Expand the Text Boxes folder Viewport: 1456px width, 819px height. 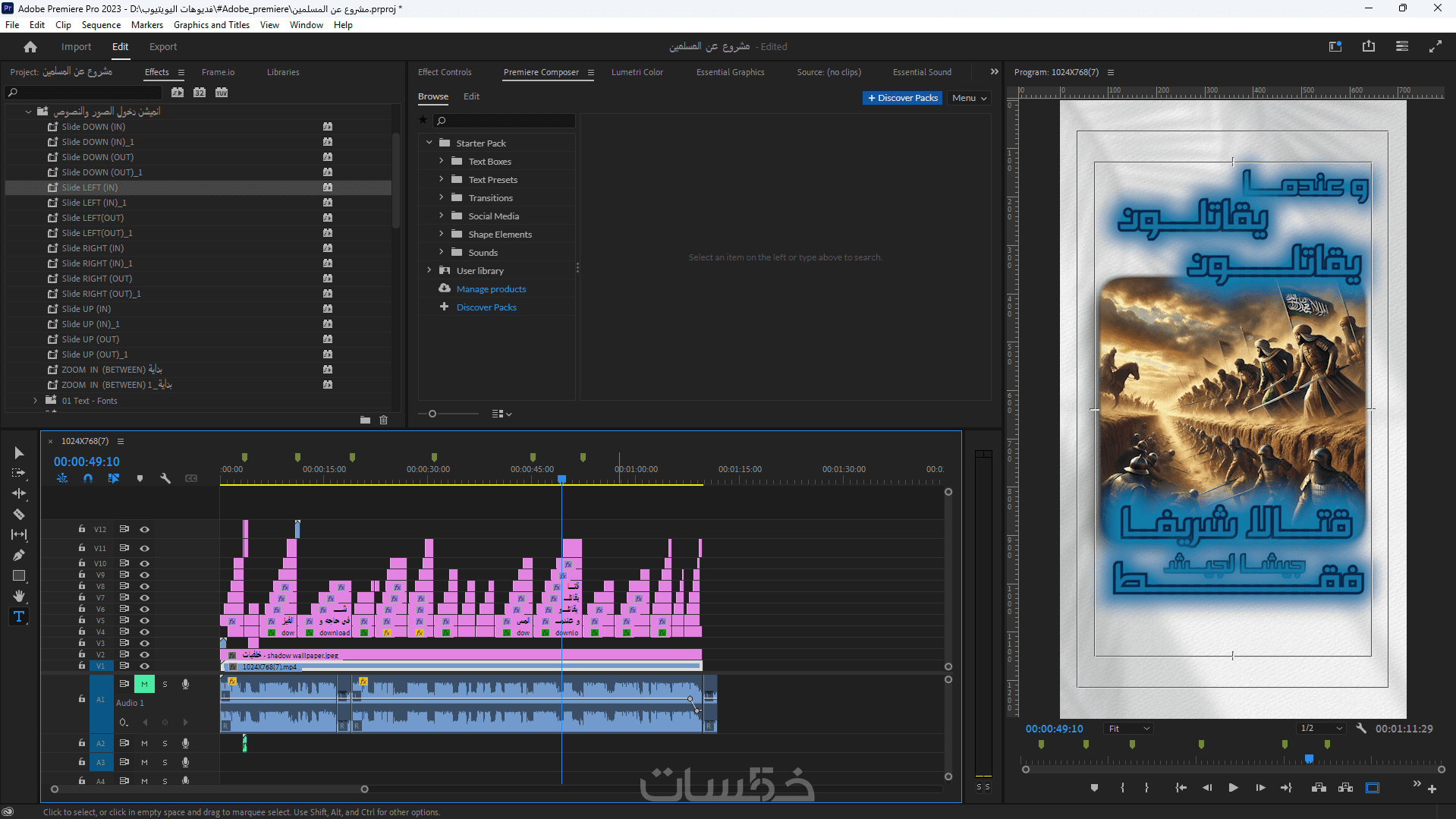[x=441, y=162]
